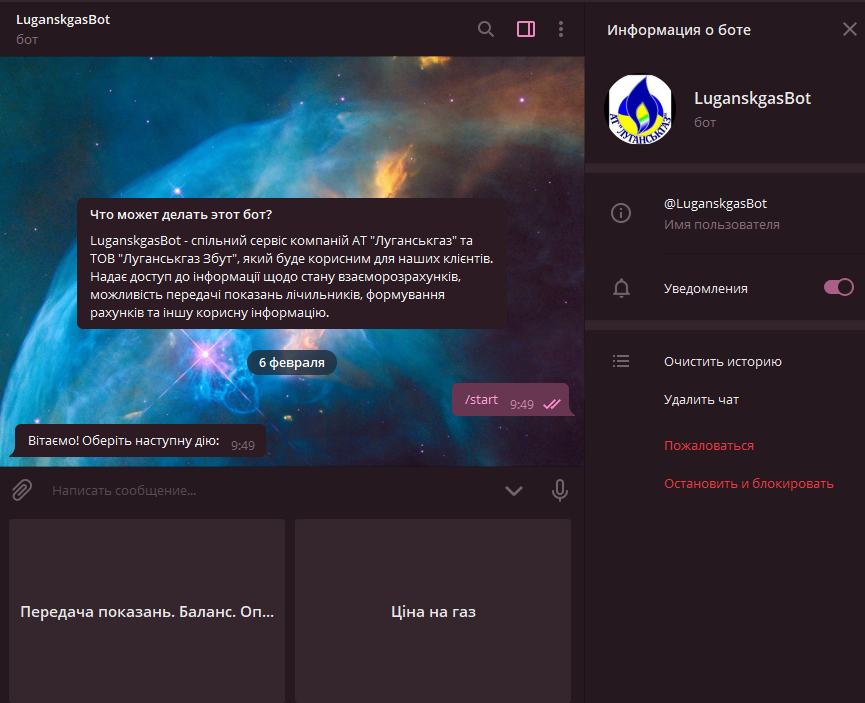Click the paperclip attach file icon
865x703 pixels.
pos(22,490)
